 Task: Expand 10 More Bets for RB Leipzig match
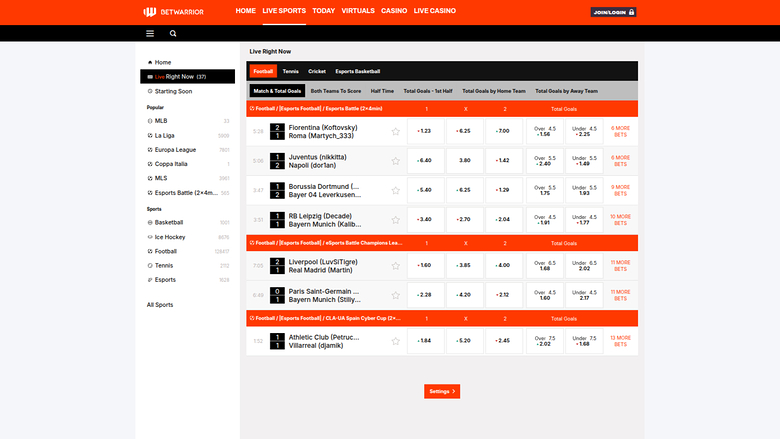[x=620, y=220]
